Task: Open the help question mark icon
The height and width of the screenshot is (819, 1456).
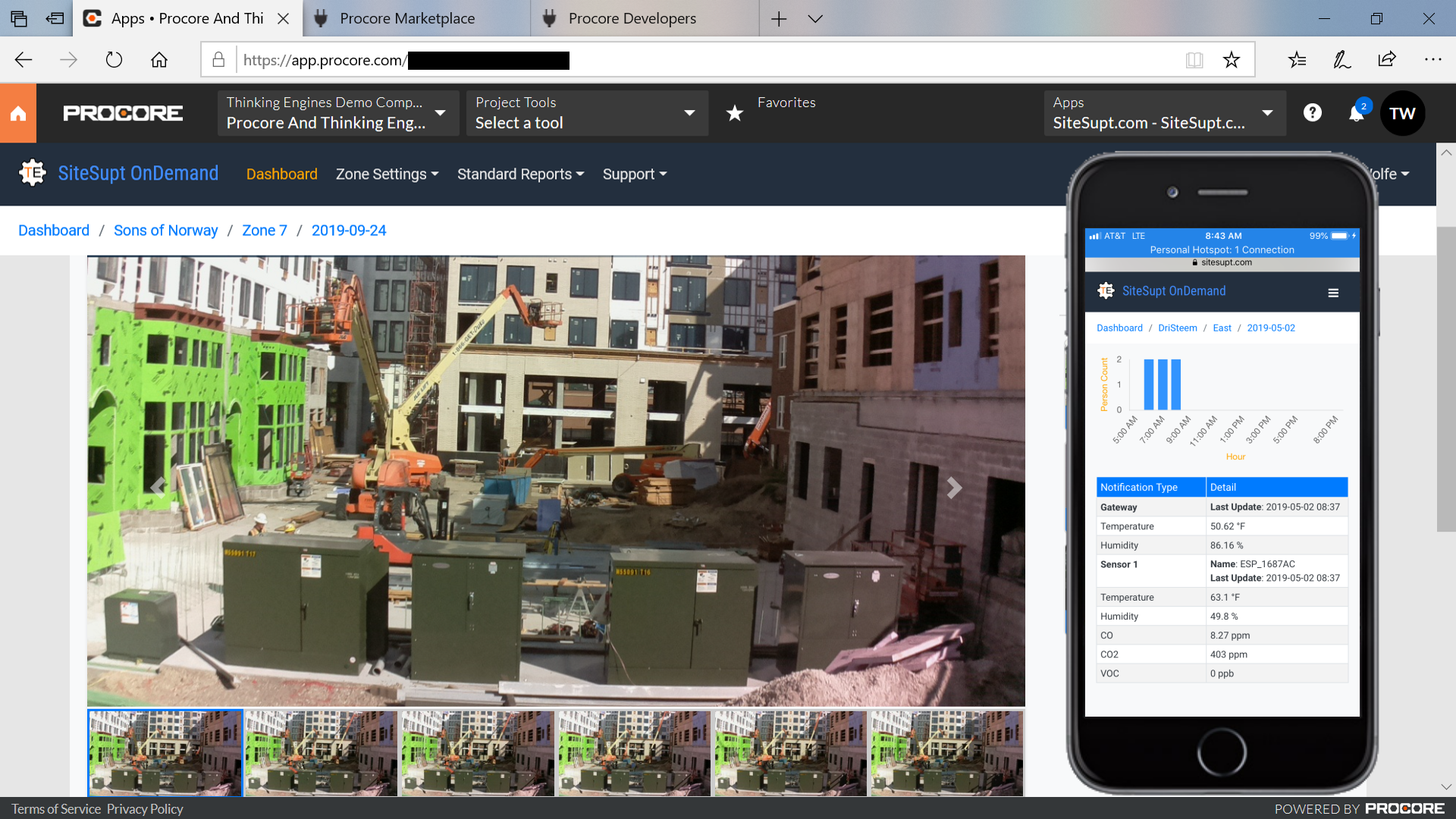Action: (x=1313, y=112)
